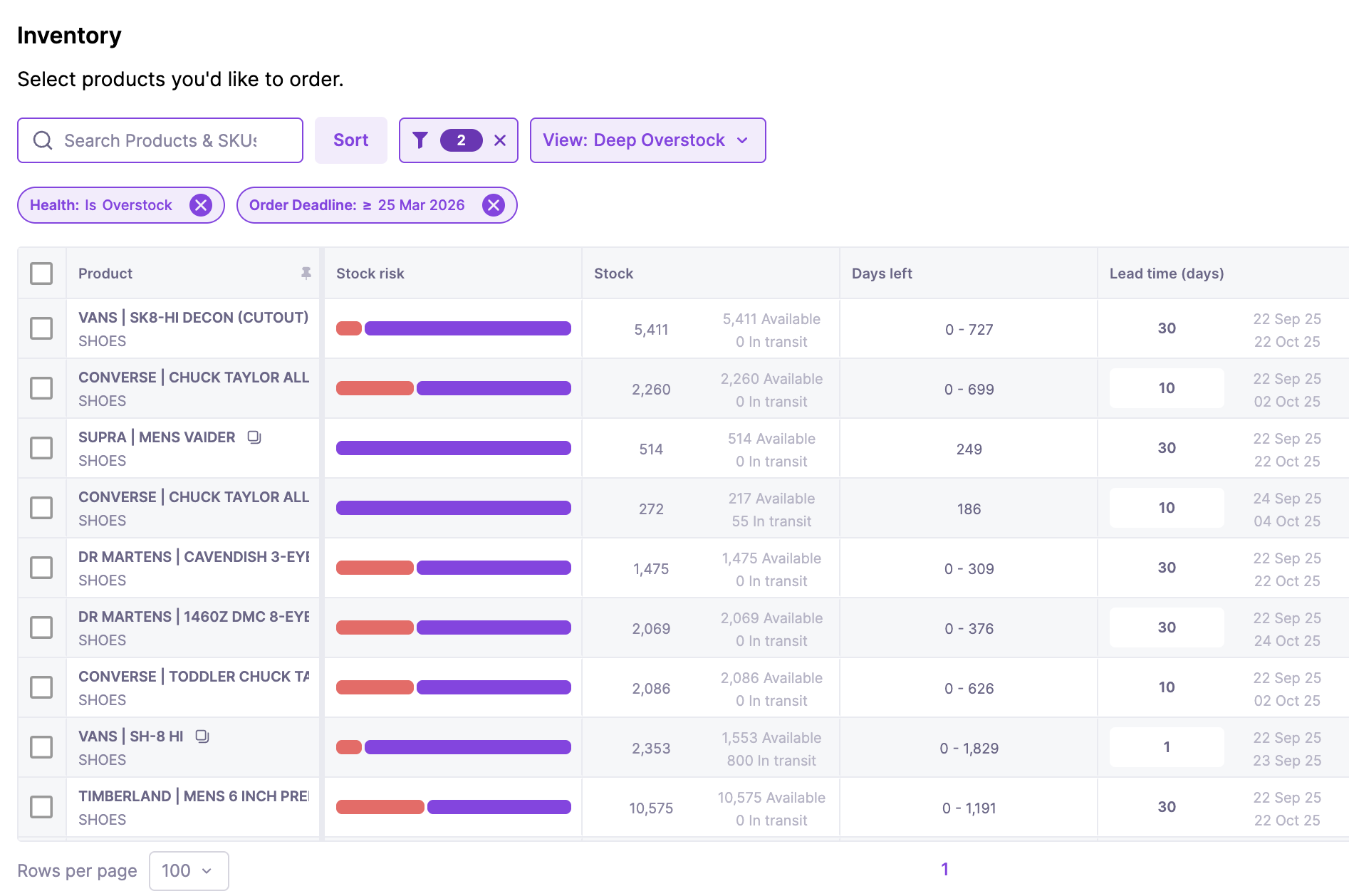Edit lead time 1 for VANS SH-8 HI
The height and width of the screenshot is (896, 1349).
click(x=1167, y=747)
